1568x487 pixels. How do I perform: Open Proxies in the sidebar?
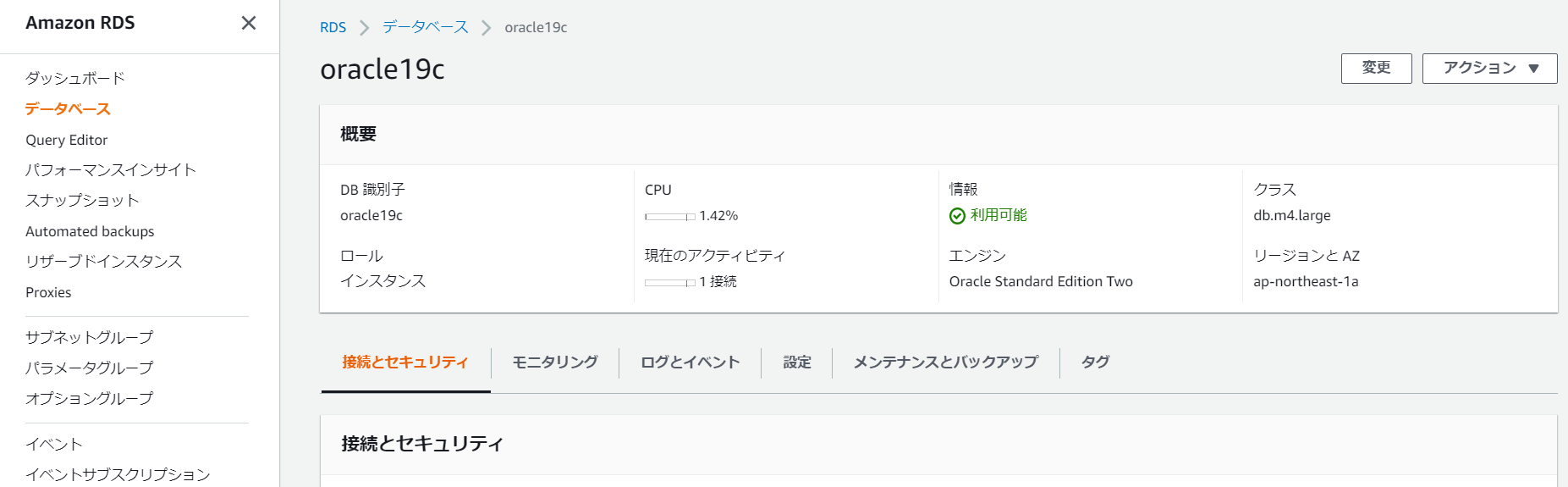(48, 292)
